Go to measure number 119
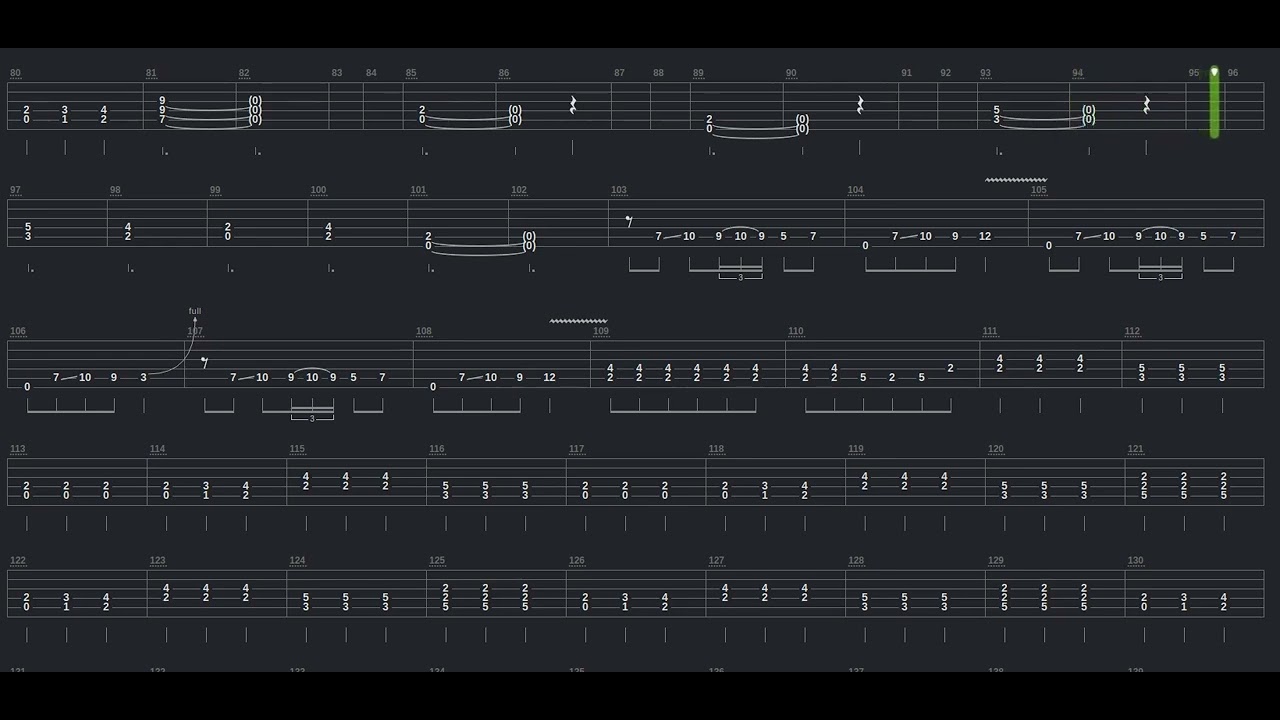1280x720 pixels. click(856, 449)
